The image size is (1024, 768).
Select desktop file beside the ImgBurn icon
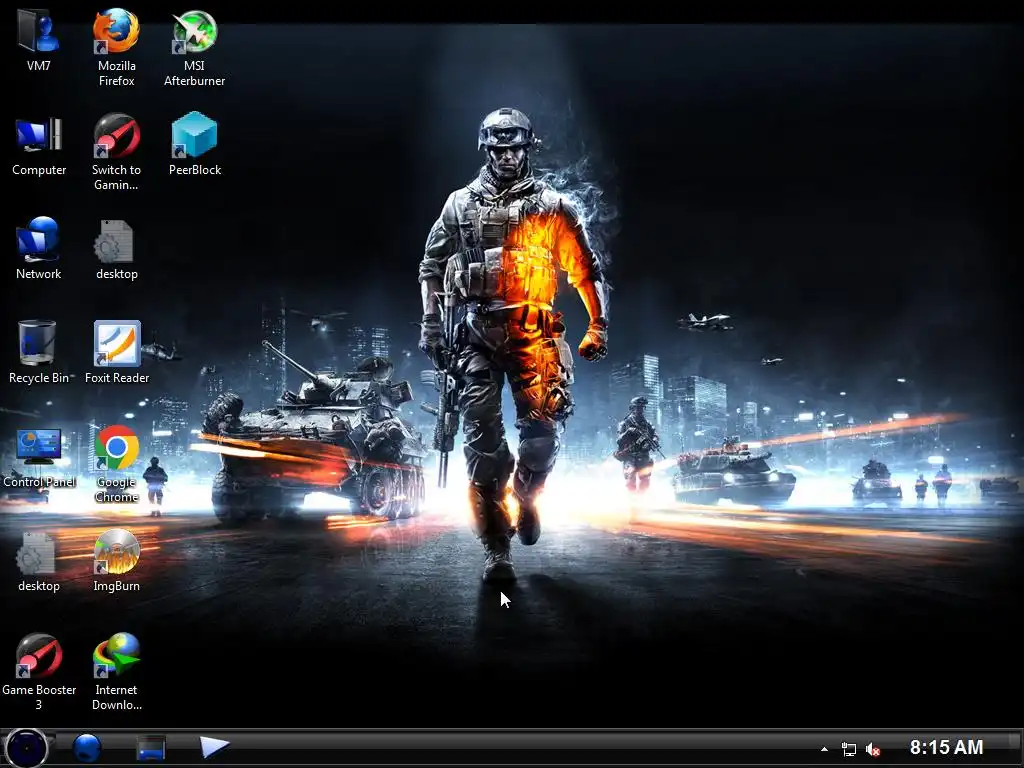39,562
